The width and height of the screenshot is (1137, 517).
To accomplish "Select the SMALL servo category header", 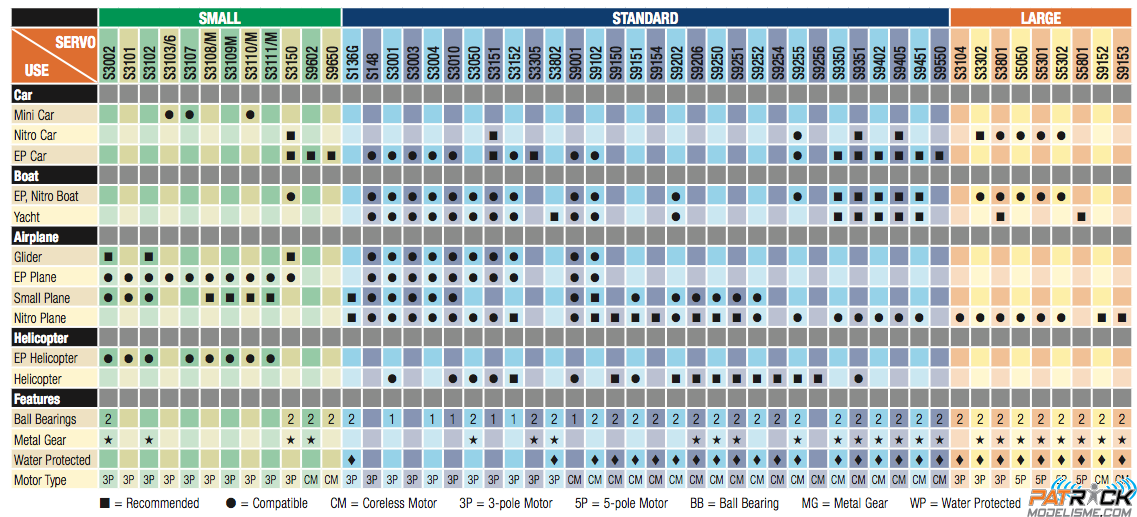I will (219, 18).
